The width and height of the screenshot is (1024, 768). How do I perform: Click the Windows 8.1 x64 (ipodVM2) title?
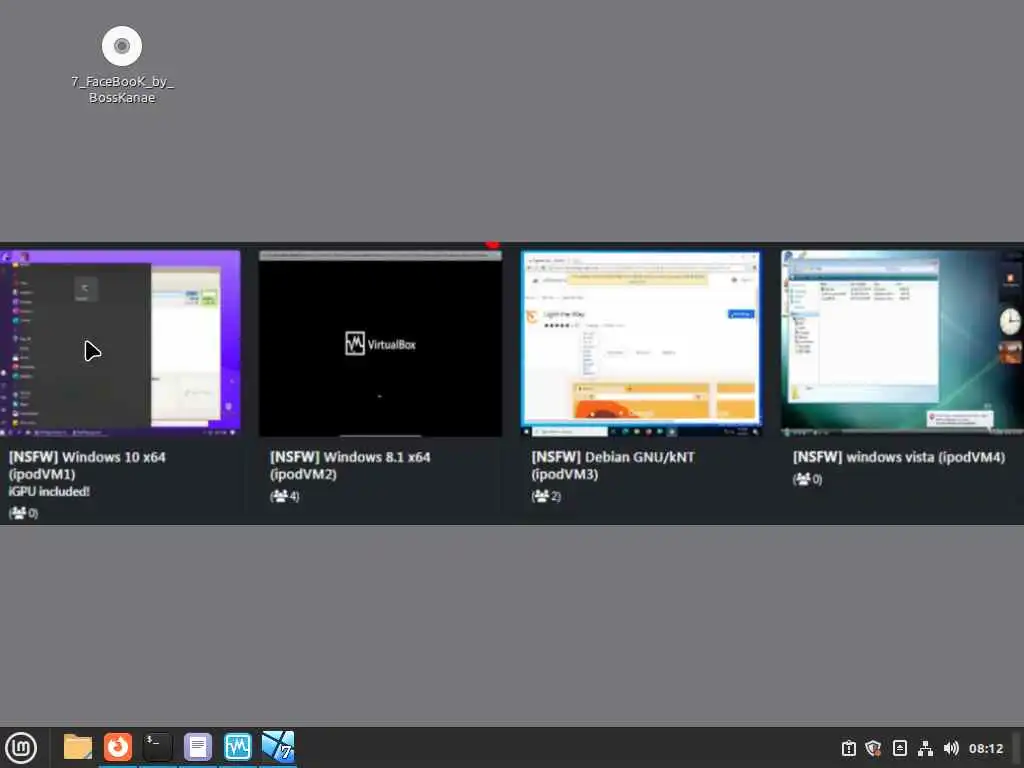click(350, 466)
